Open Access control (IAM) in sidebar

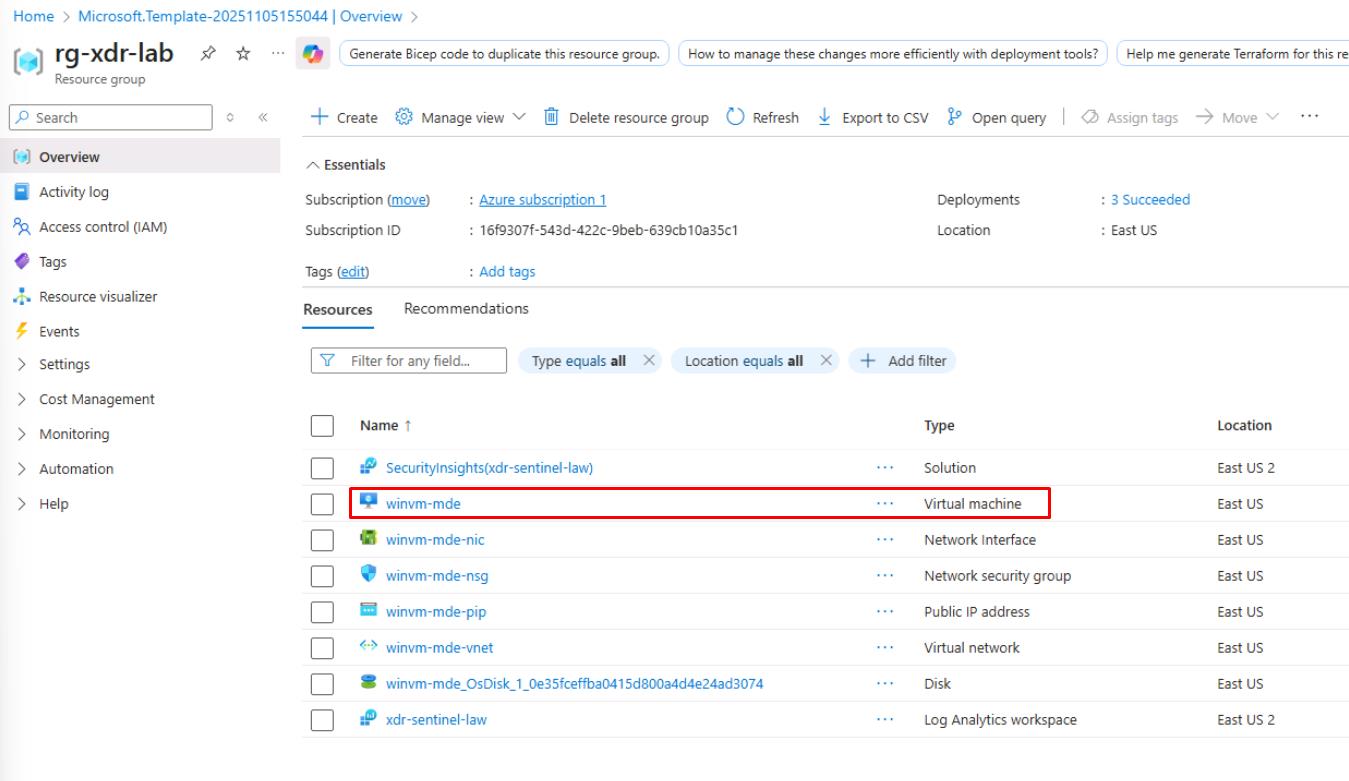pyautogui.click(x=102, y=227)
